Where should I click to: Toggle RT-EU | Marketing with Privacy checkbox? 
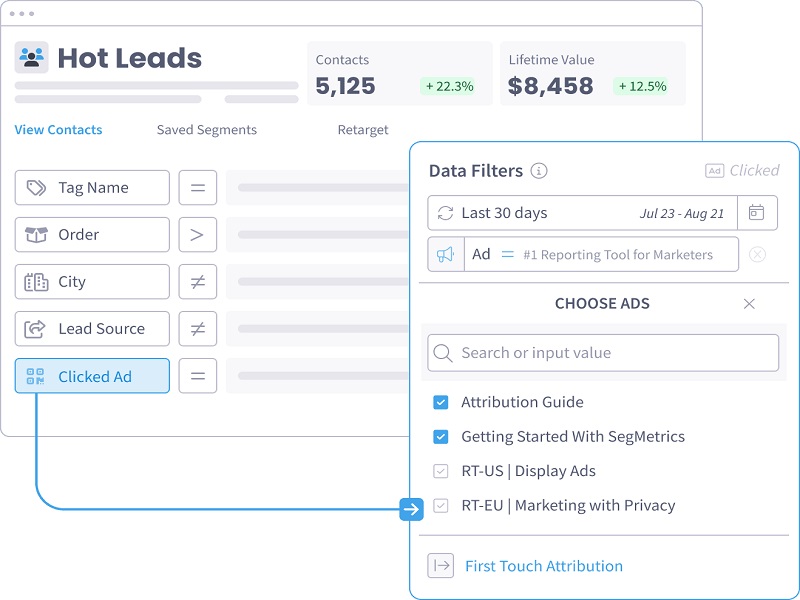point(441,506)
